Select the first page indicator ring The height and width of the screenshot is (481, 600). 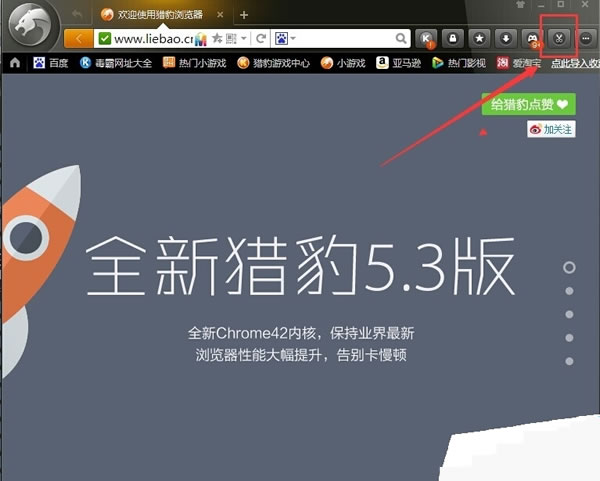tap(569, 267)
